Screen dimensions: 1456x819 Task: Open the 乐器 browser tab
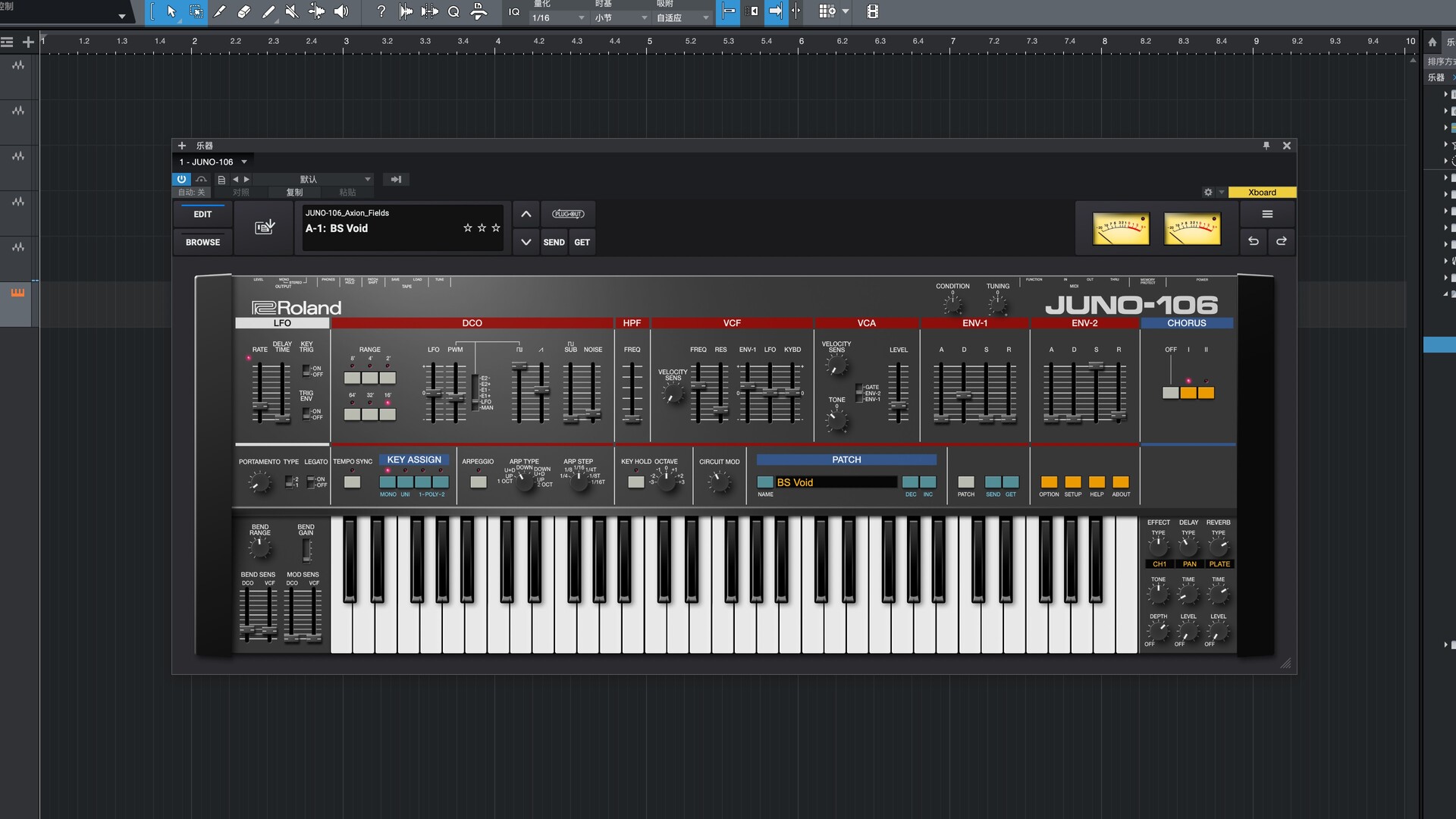tap(1436, 77)
